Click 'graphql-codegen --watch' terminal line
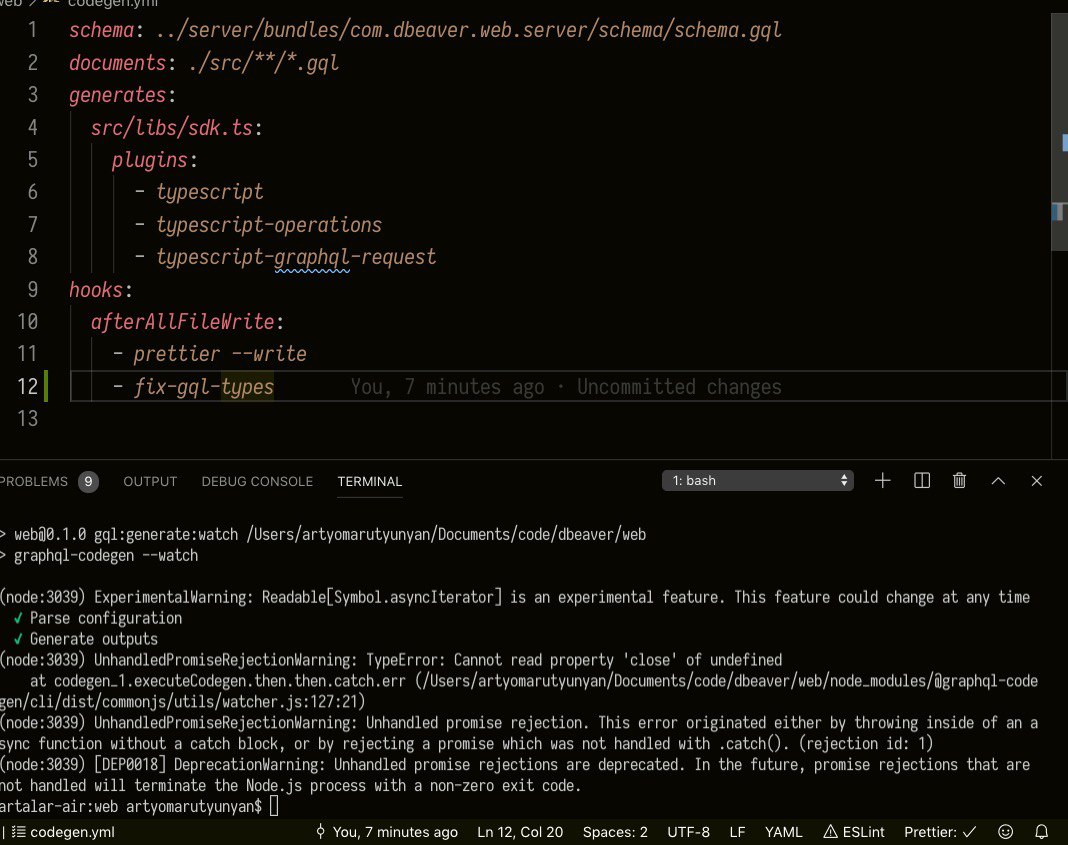Viewport: 1068px width, 845px height. [106, 555]
